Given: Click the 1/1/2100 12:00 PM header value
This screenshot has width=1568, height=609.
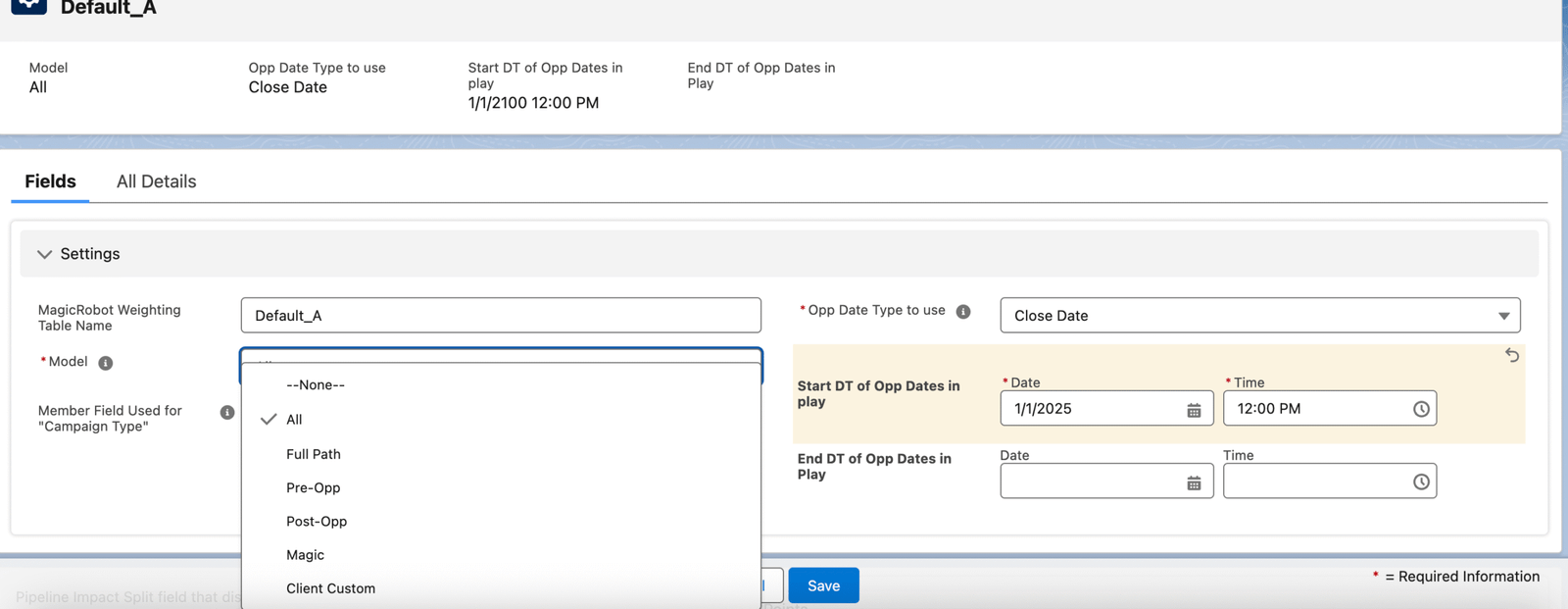Looking at the screenshot, I should [x=533, y=103].
